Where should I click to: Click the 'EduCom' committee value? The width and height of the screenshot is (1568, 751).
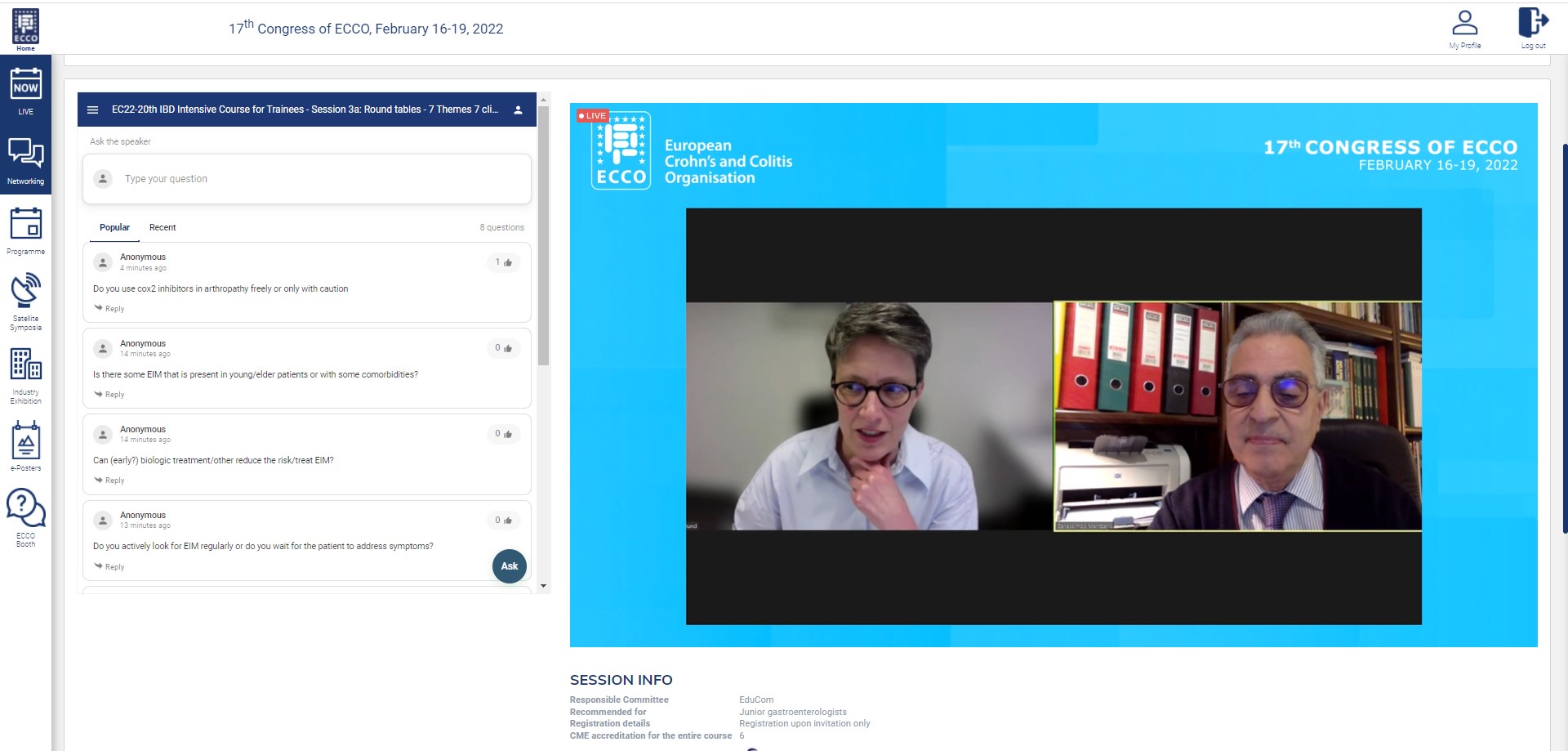[x=756, y=700]
